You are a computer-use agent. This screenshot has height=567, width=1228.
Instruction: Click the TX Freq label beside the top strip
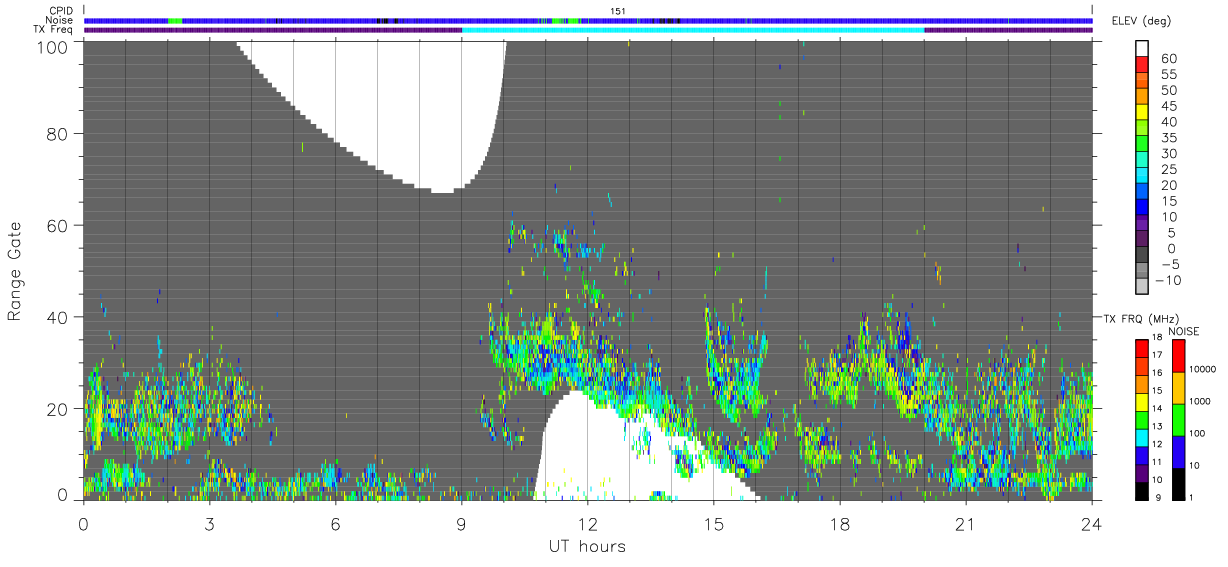tap(53, 30)
